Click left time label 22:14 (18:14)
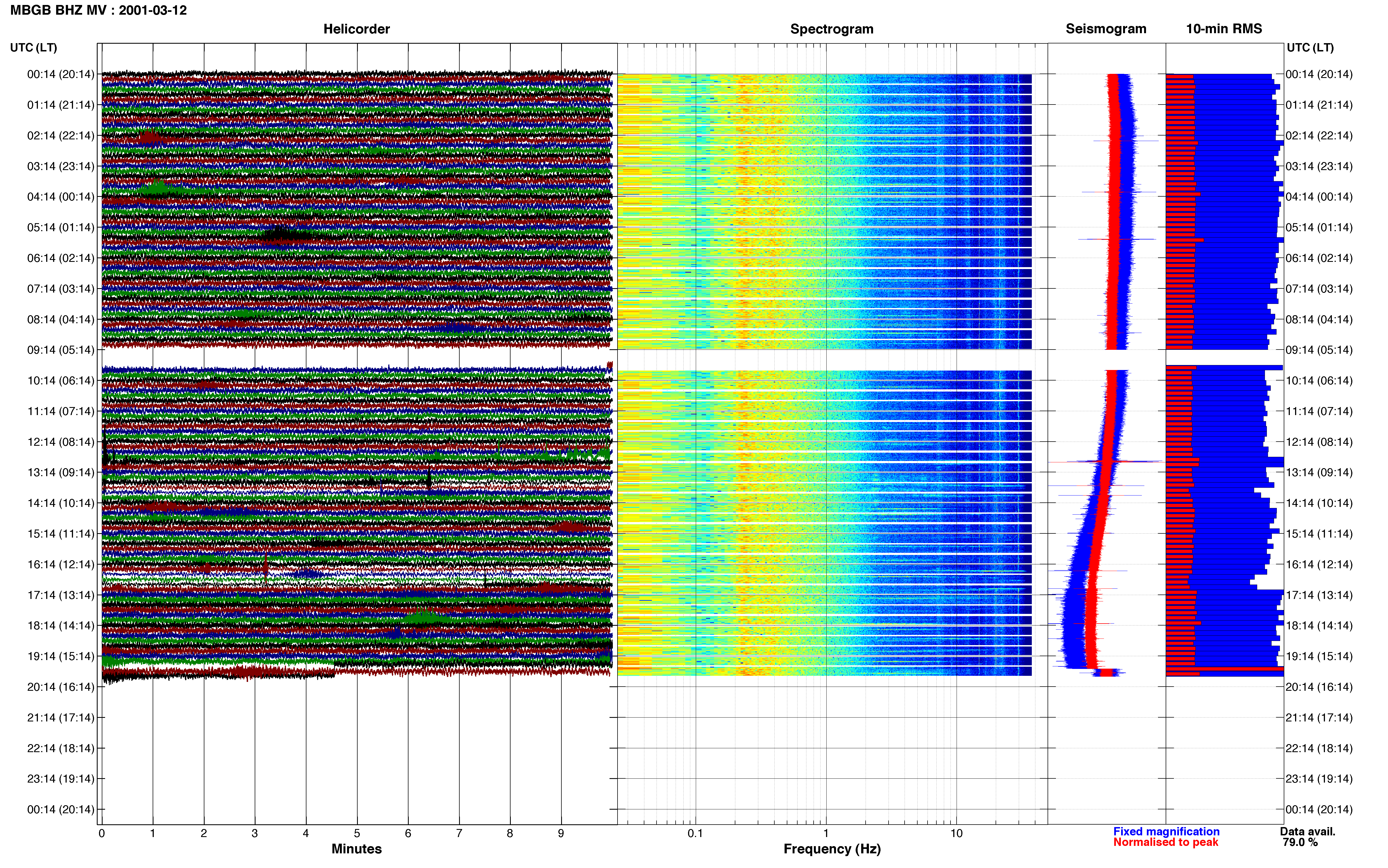 [61, 748]
